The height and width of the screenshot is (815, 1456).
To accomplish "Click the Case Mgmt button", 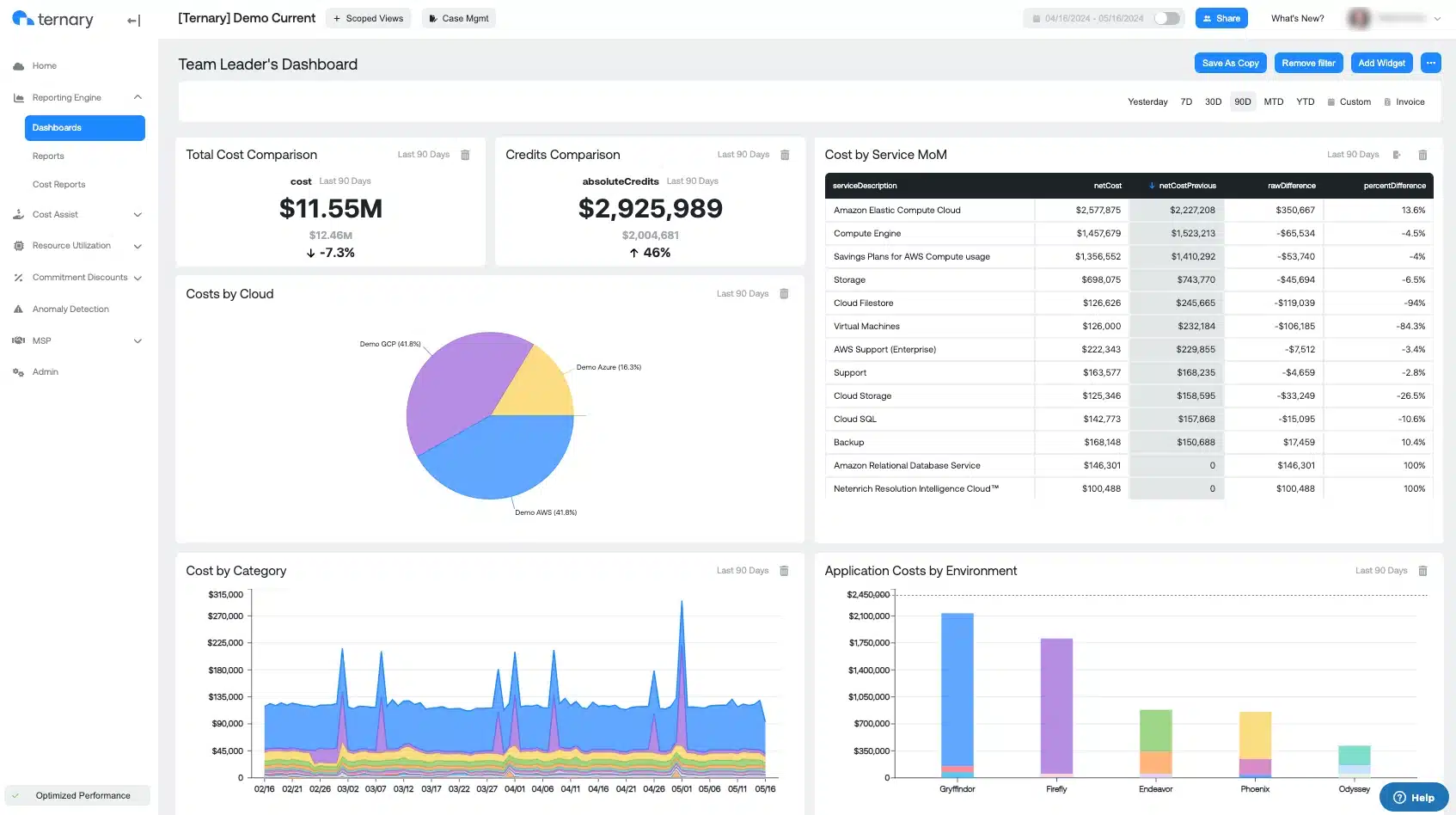I will click(459, 18).
